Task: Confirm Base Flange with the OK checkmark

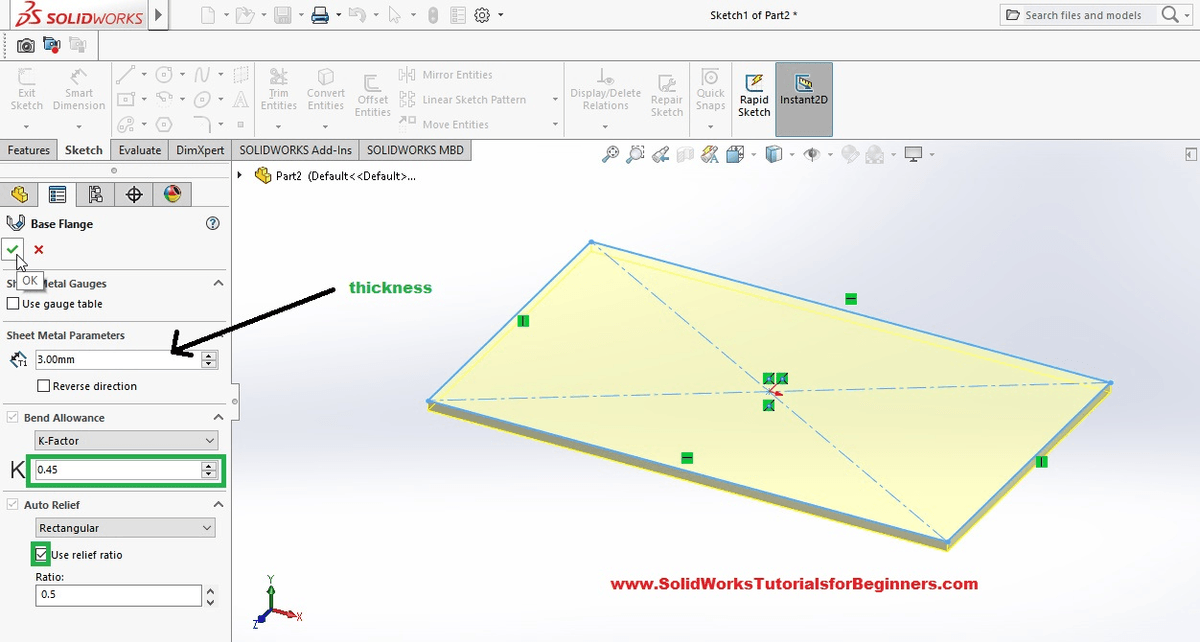Action: coord(14,249)
